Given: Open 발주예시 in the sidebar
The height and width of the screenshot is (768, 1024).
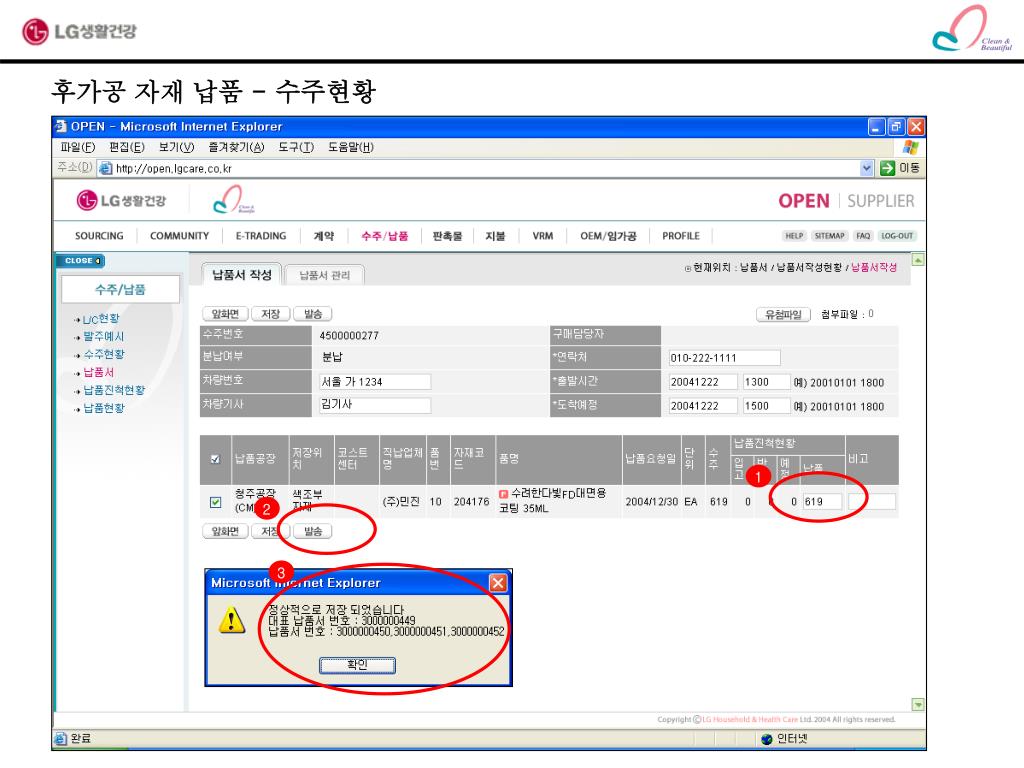Looking at the screenshot, I should pyautogui.click(x=103, y=336).
